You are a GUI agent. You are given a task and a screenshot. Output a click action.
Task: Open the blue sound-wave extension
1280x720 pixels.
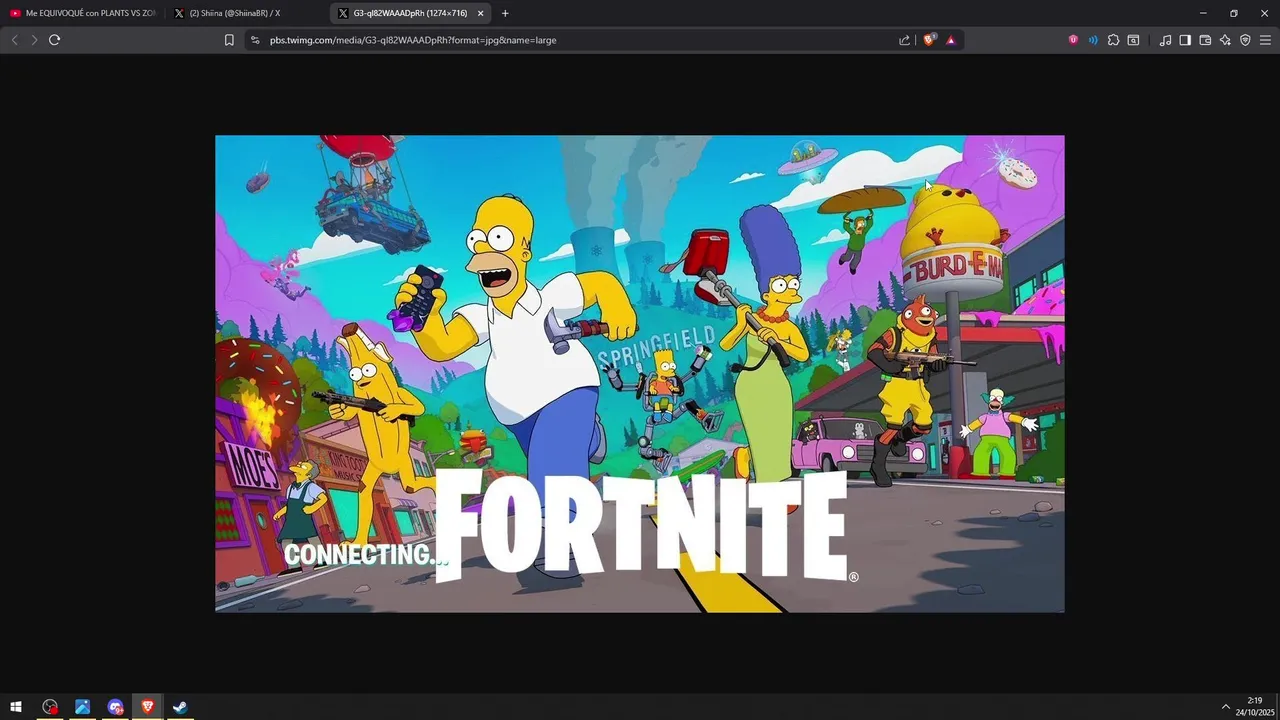point(1093,40)
